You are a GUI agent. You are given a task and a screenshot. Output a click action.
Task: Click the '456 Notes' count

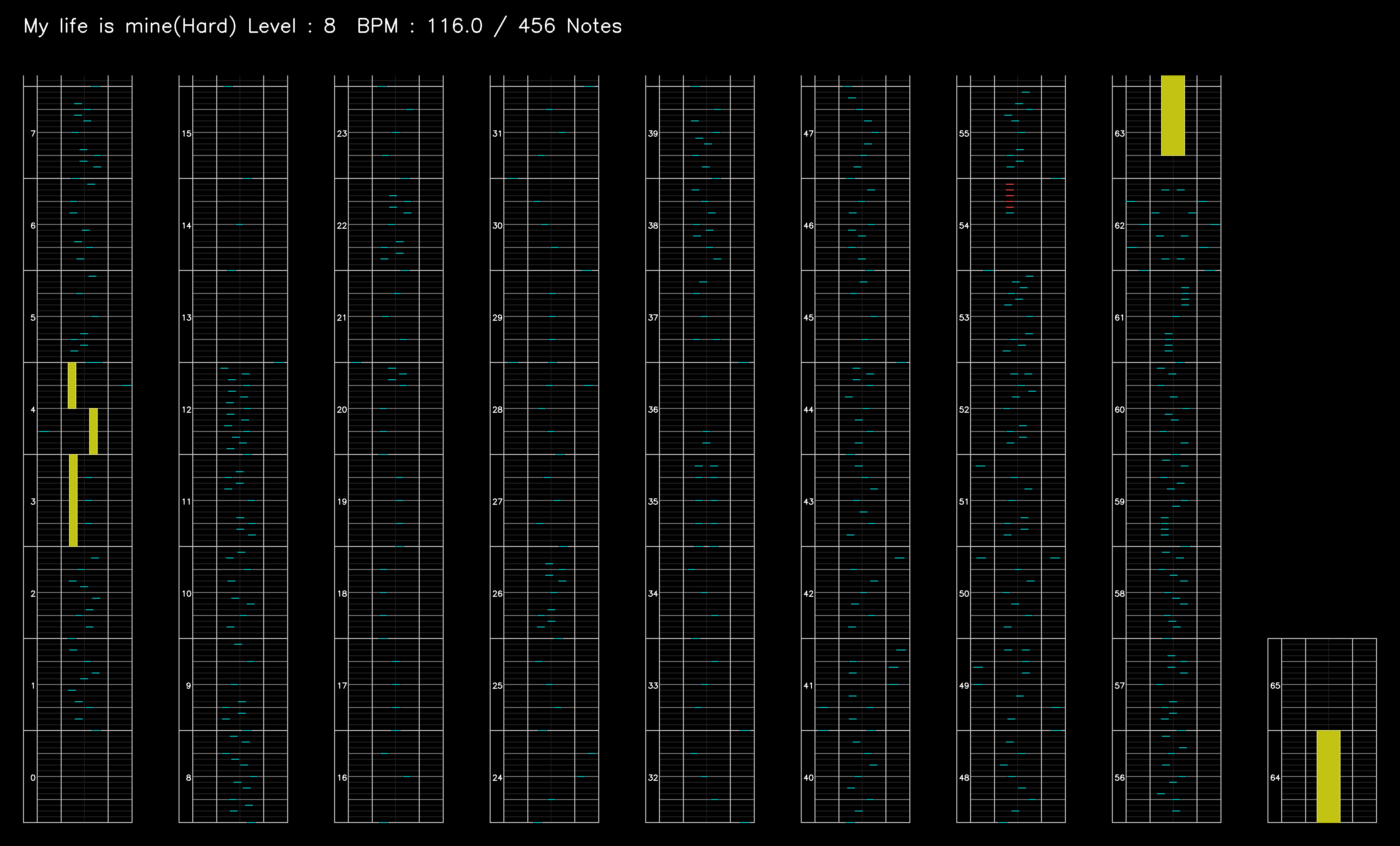pyautogui.click(x=570, y=26)
